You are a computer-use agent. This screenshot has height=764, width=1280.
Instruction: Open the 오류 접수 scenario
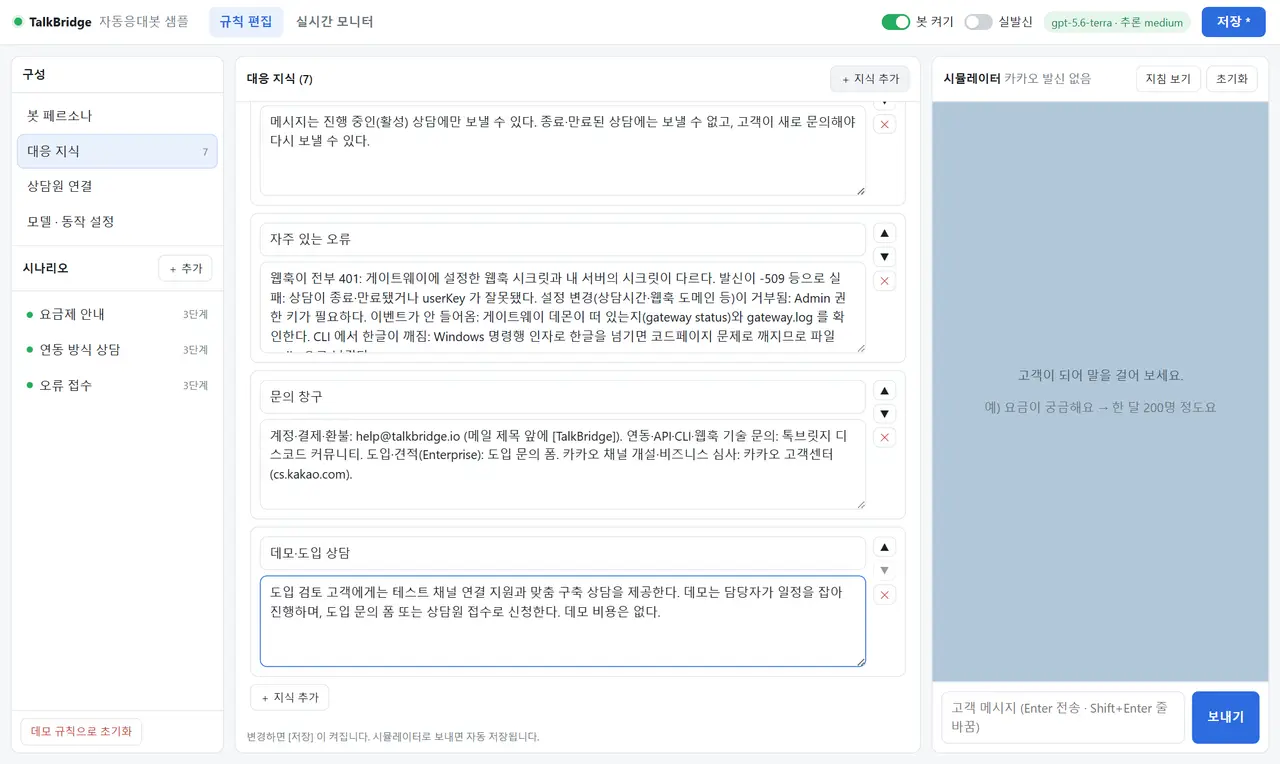coord(117,385)
